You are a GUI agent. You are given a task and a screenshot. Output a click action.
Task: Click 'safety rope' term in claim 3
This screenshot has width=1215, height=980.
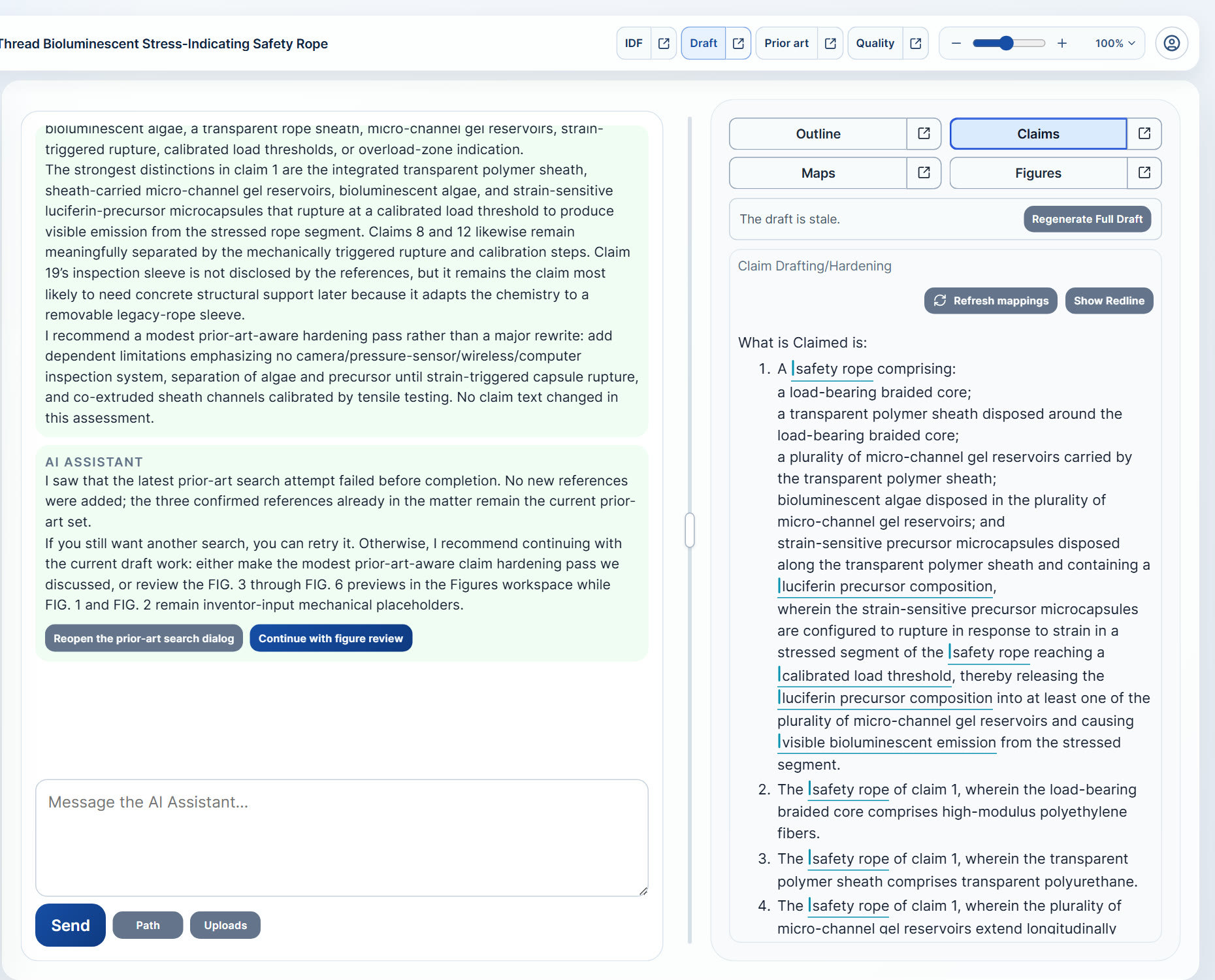(x=849, y=859)
